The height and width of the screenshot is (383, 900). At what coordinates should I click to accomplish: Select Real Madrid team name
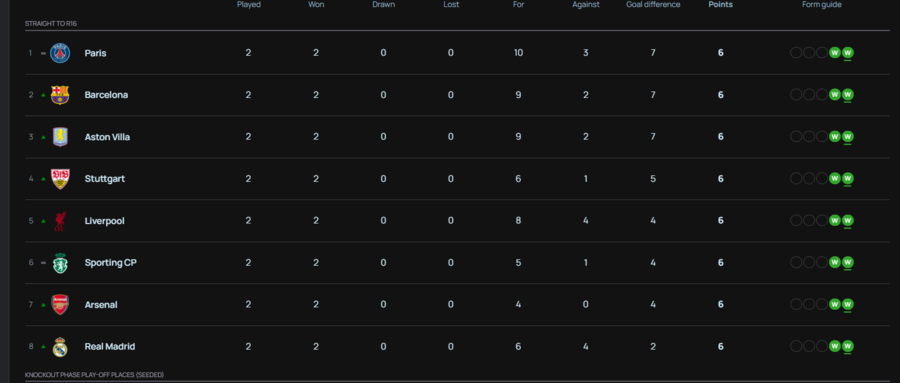coord(110,347)
